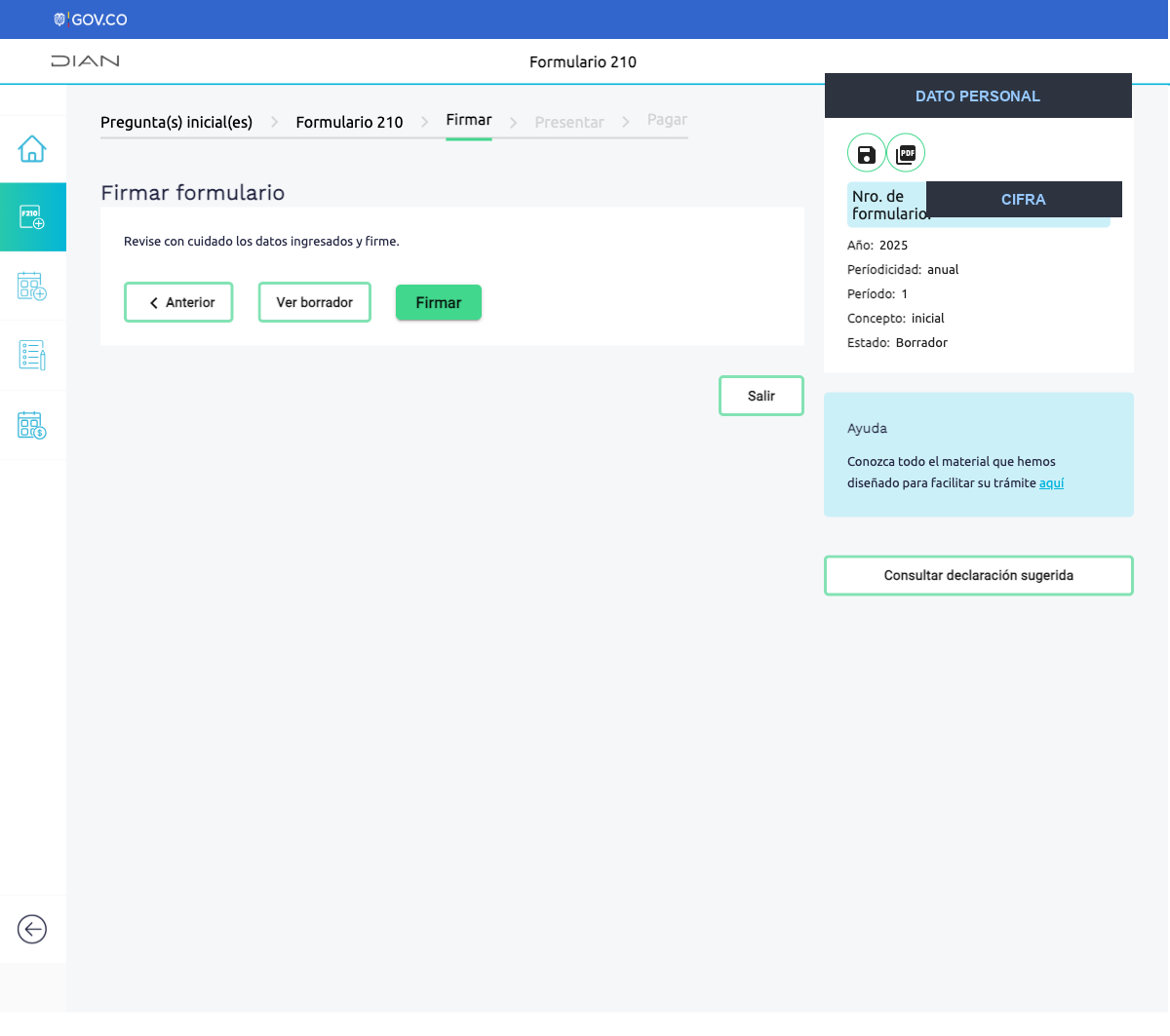Click 'Concepto: inicial' text
The width and height of the screenshot is (1170, 1036).
click(x=896, y=319)
